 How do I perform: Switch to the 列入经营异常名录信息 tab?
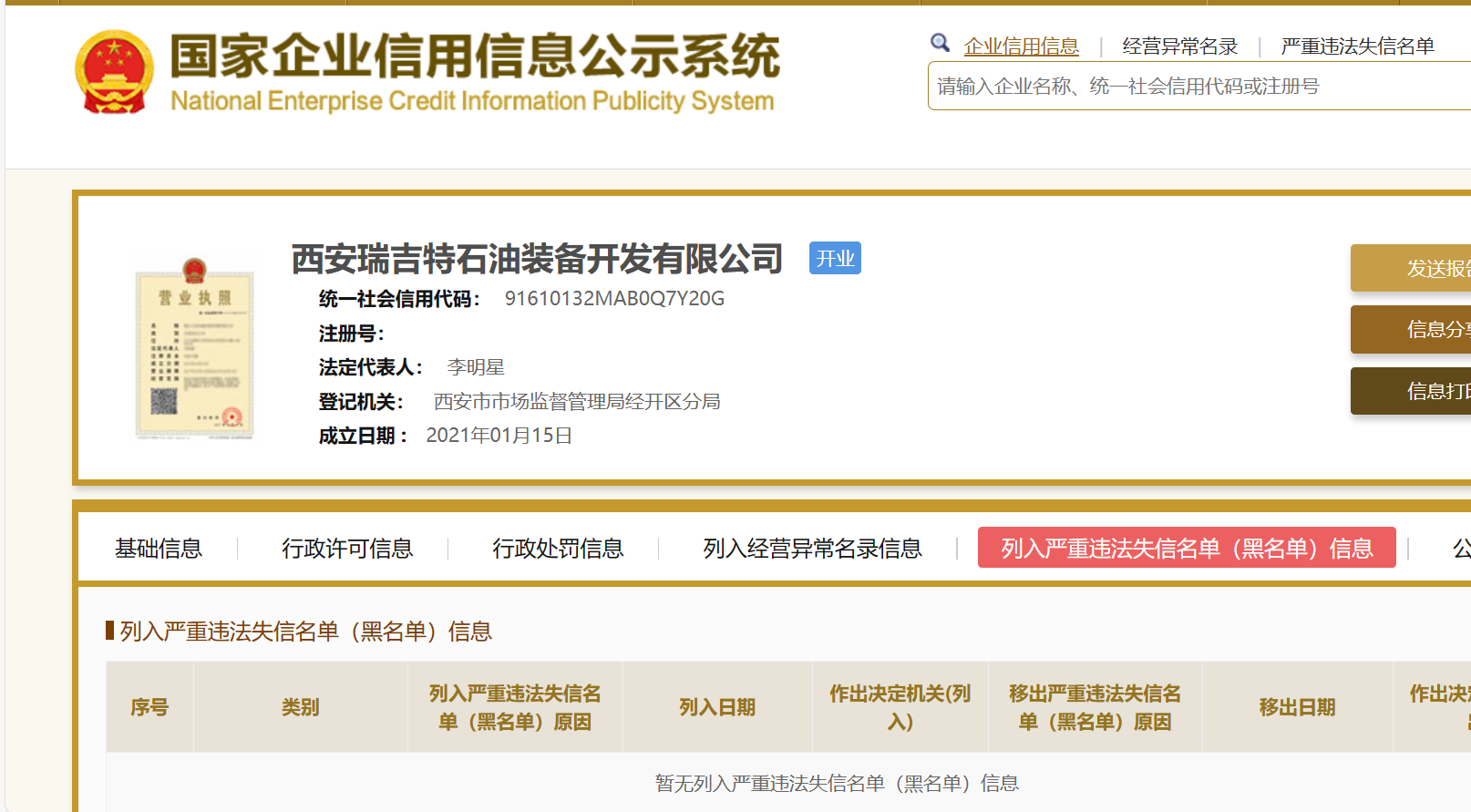click(x=812, y=548)
